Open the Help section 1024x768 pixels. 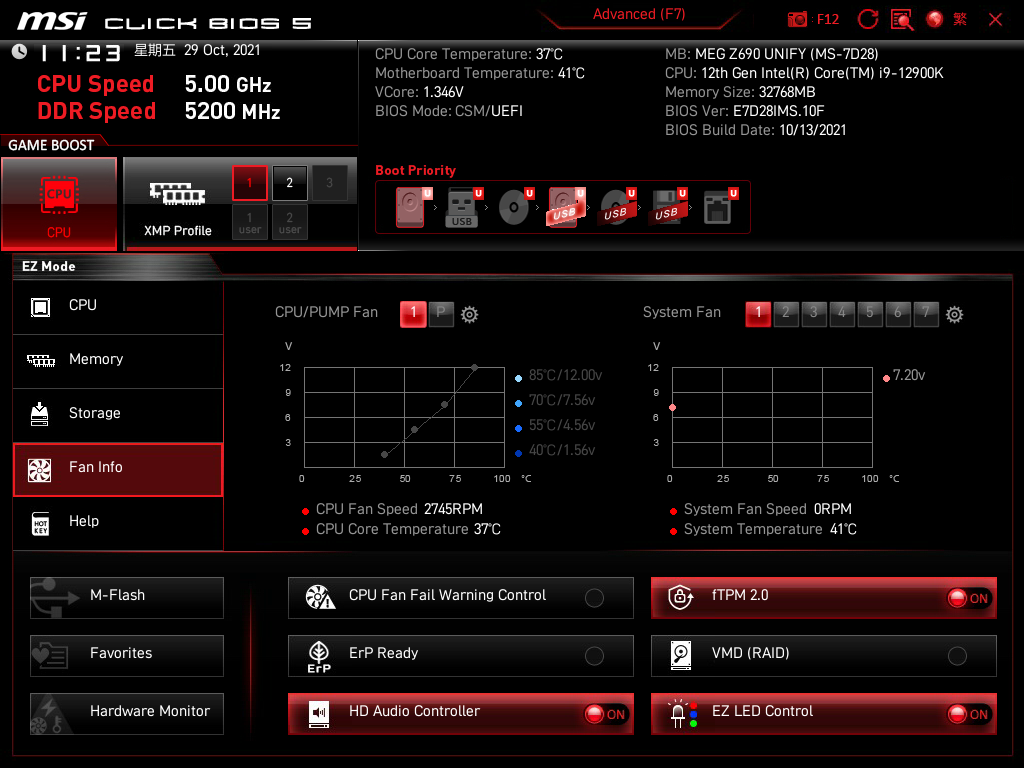coord(118,522)
